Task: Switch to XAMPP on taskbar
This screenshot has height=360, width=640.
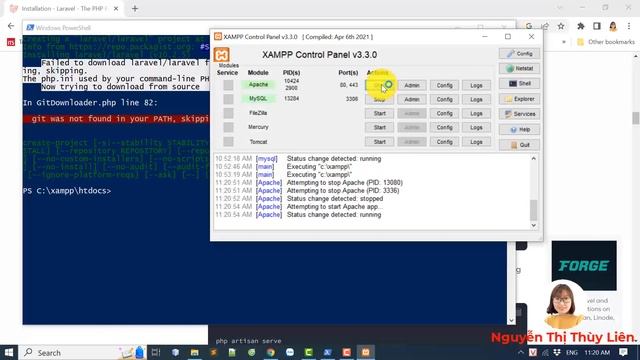Action: (x=366, y=352)
